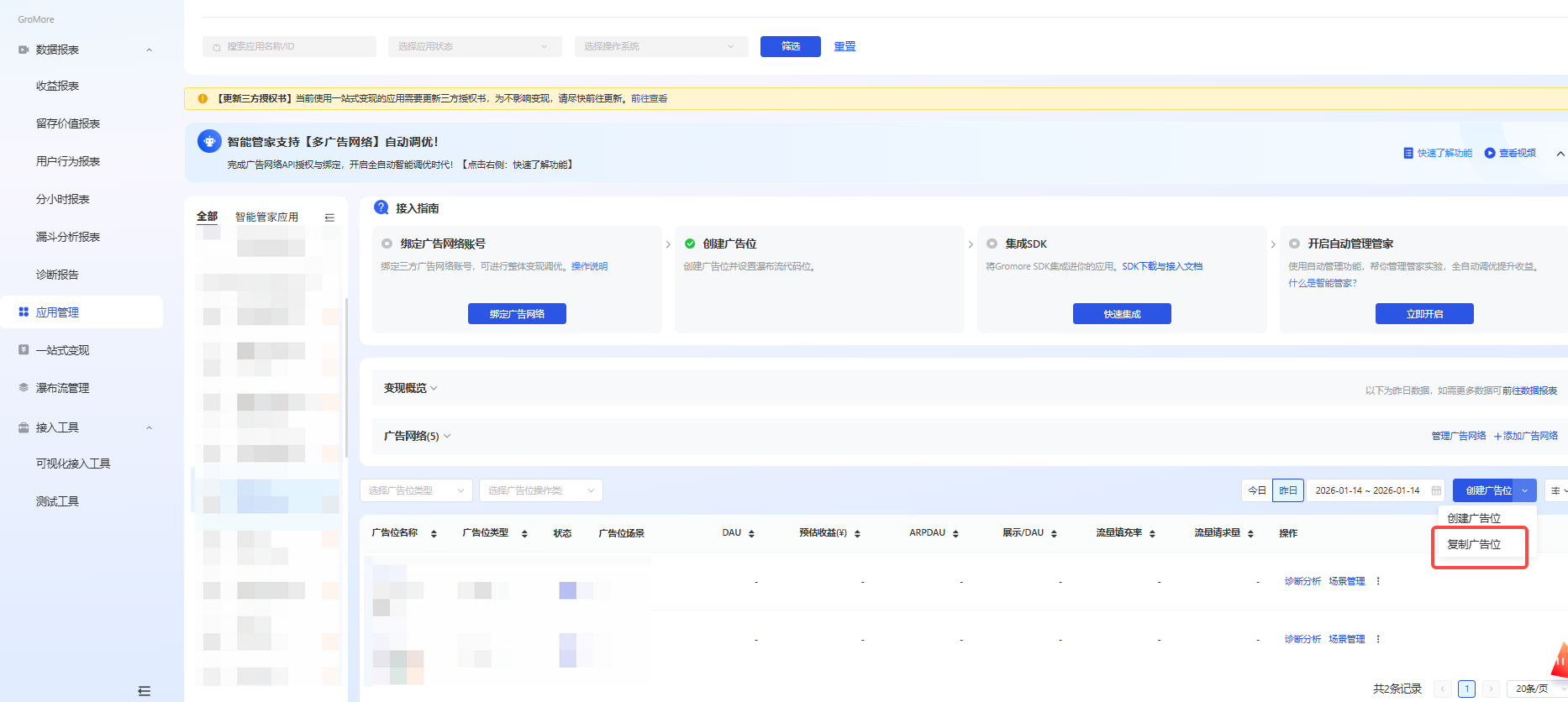Expand the 广告网络(5) section
This screenshot has height=702, width=1568.
pyautogui.click(x=418, y=436)
